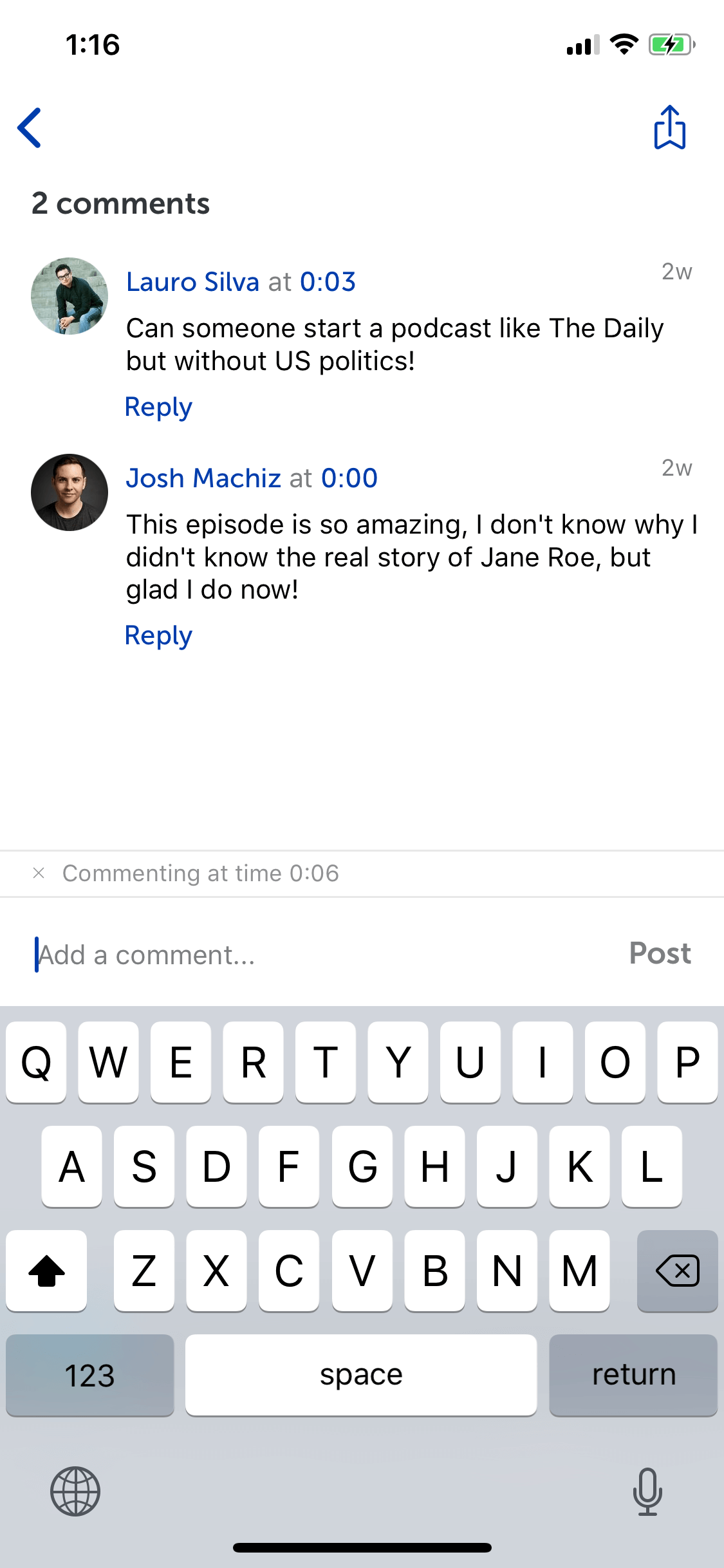Tap the blue back arrow icon
724x1568 pixels.
point(30,127)
